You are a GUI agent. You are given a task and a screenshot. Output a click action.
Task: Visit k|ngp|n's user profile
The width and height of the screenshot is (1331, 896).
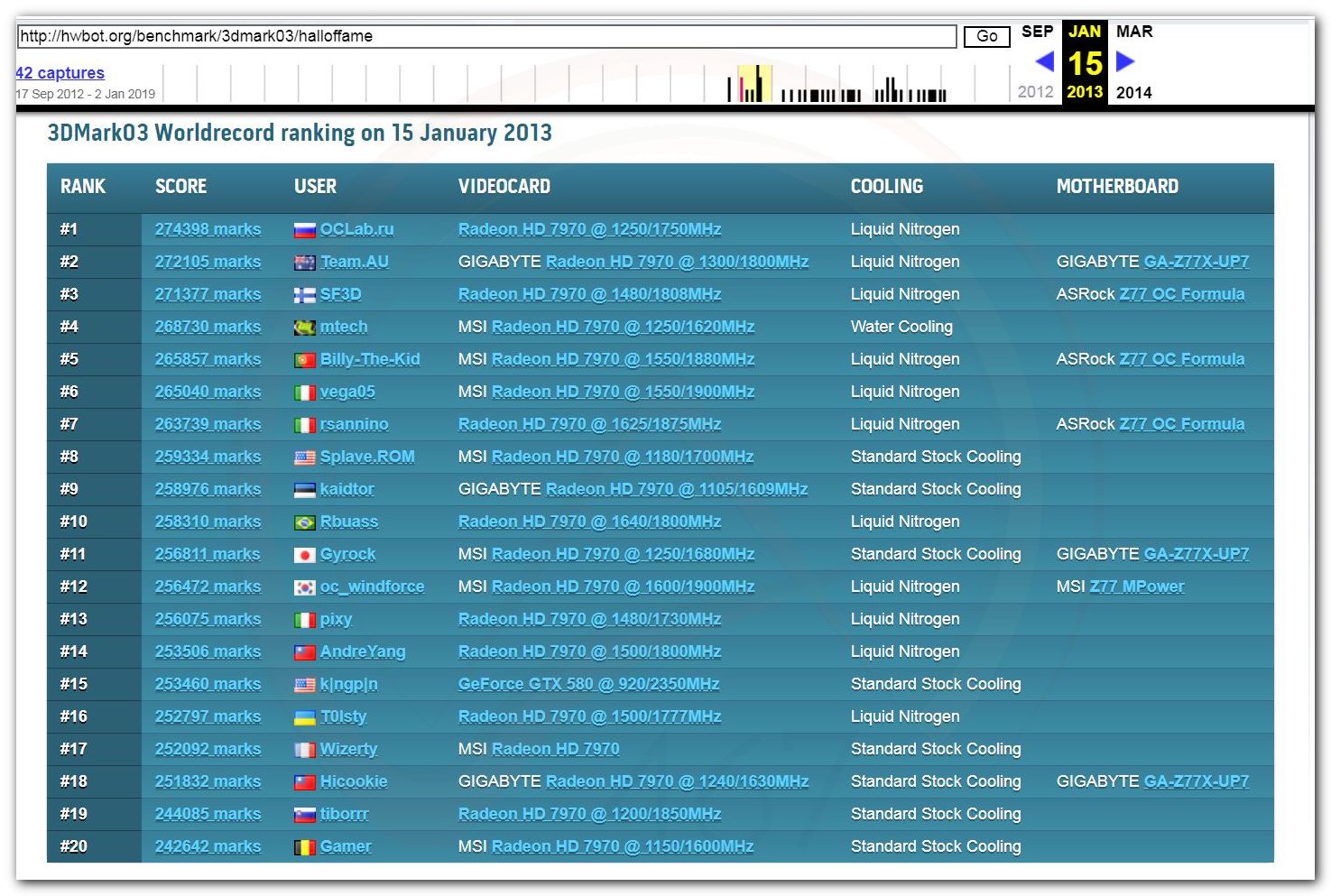348,684
